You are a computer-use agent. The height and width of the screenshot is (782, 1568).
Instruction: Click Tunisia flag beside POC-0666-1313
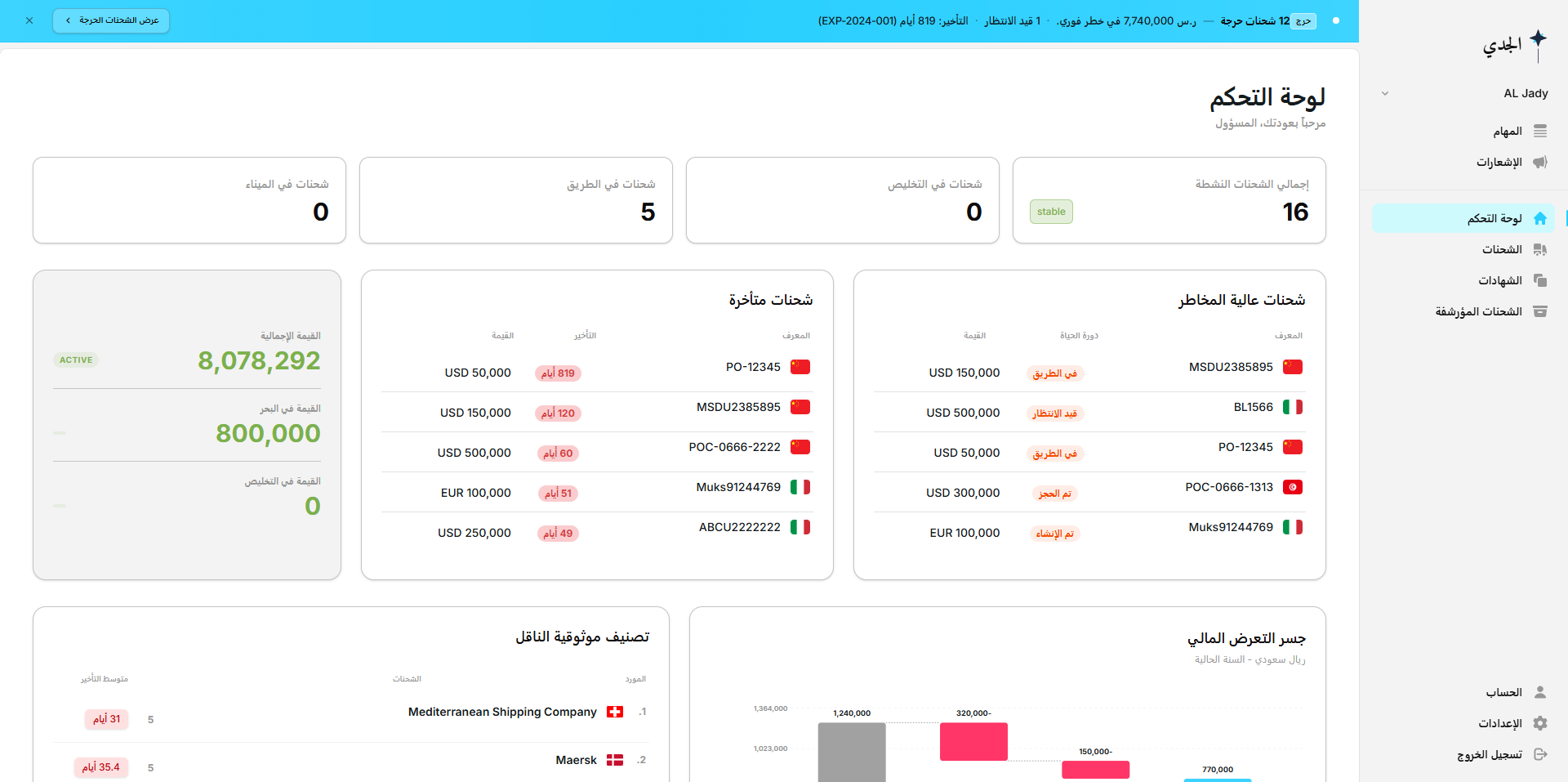point(1293,487)
